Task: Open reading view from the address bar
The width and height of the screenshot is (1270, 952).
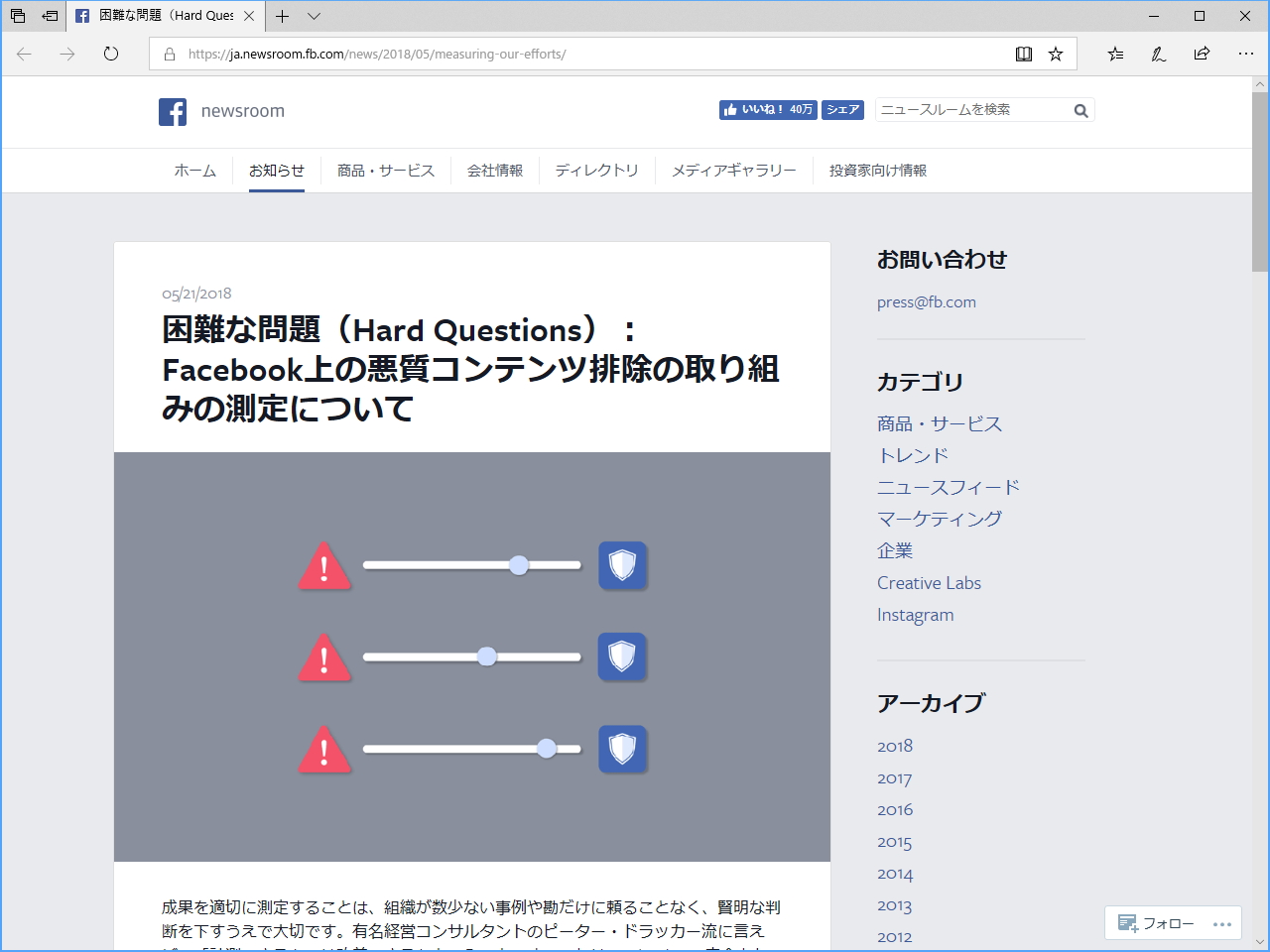Action: (x=1023, y=54)
